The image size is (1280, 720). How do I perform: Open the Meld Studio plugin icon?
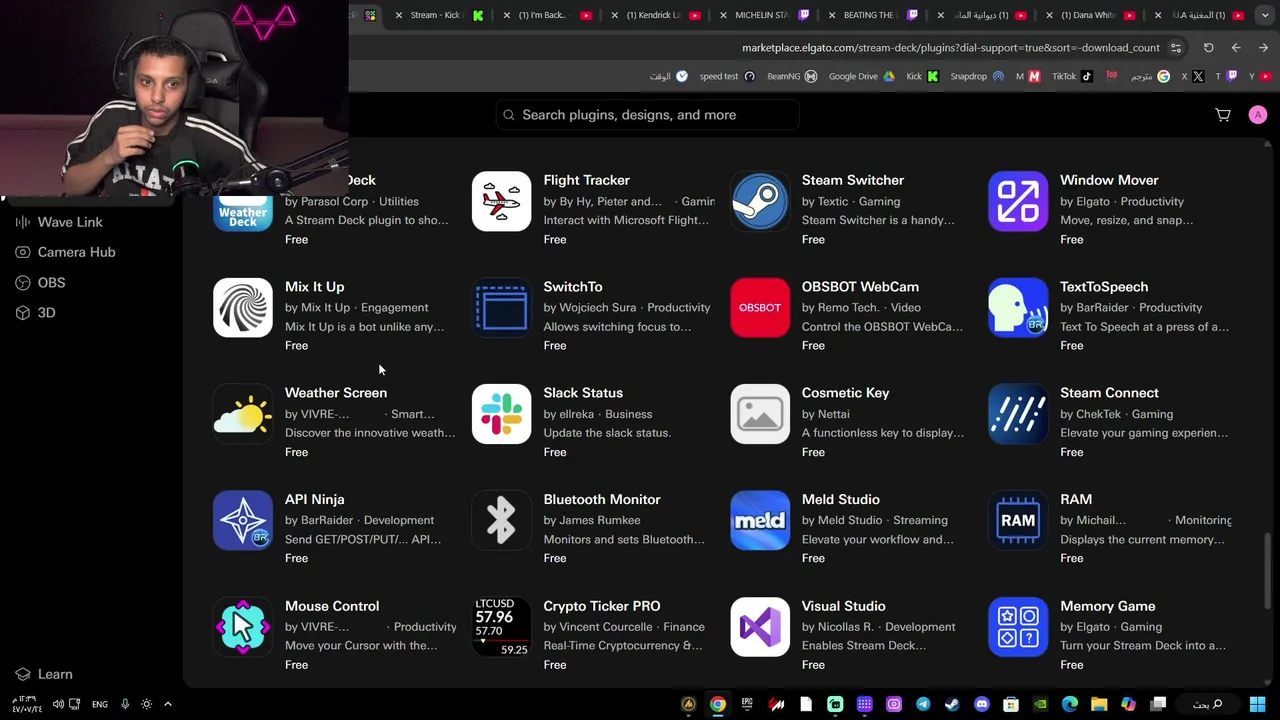pyautogui.click(x=760, y=520)
